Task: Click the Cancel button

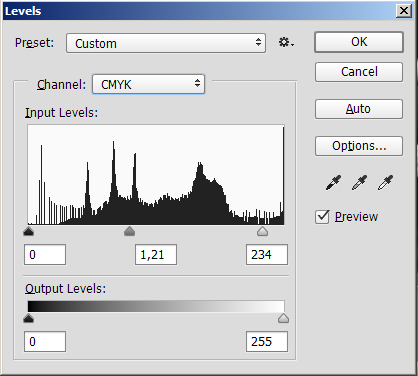Action: pyautogui.click(x=359, y=72)
